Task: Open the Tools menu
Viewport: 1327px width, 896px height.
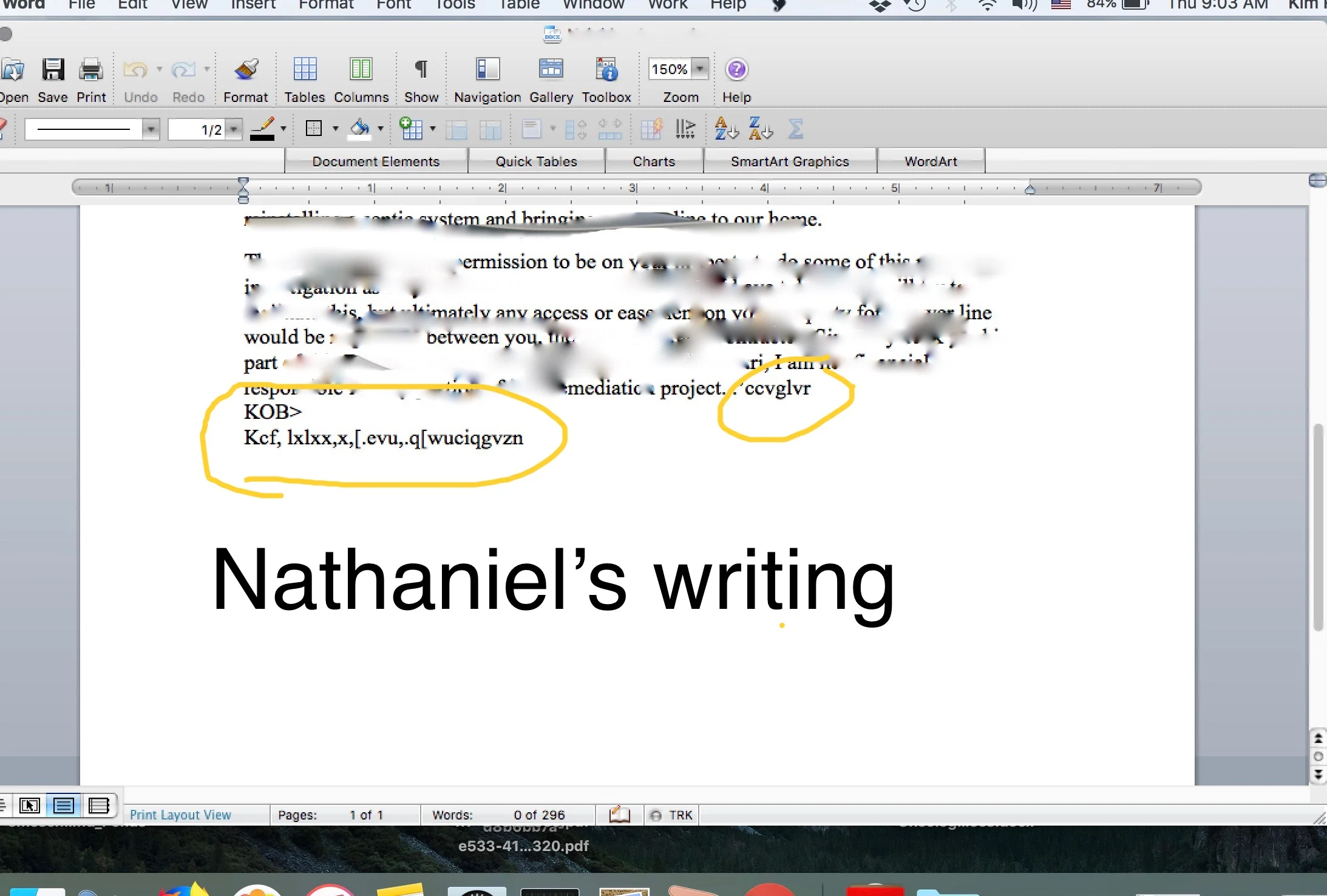Action: [455, 5]
